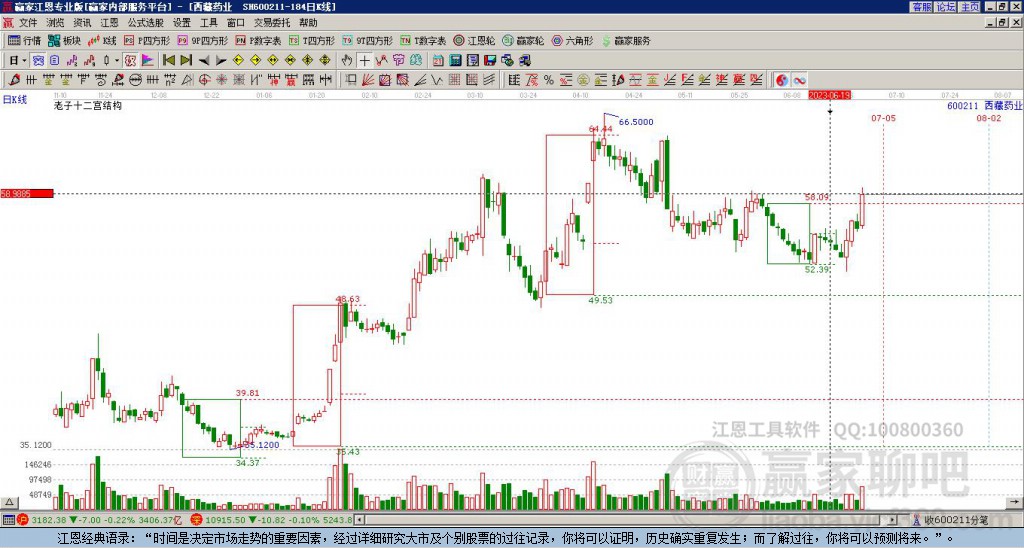The image size is (1024, 548).
Task: Open 赢家服务 with dollar icon
Action: pos(626,40)
